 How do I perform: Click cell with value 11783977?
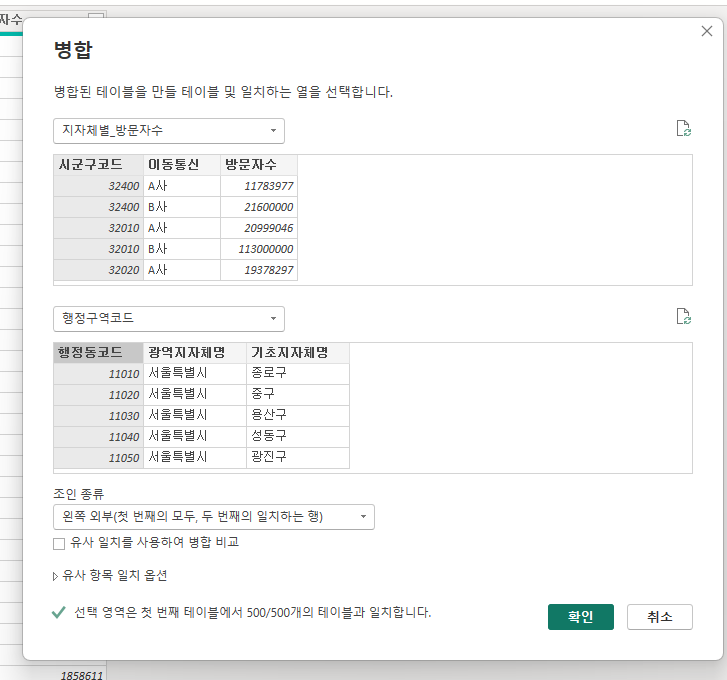[259, 186]
